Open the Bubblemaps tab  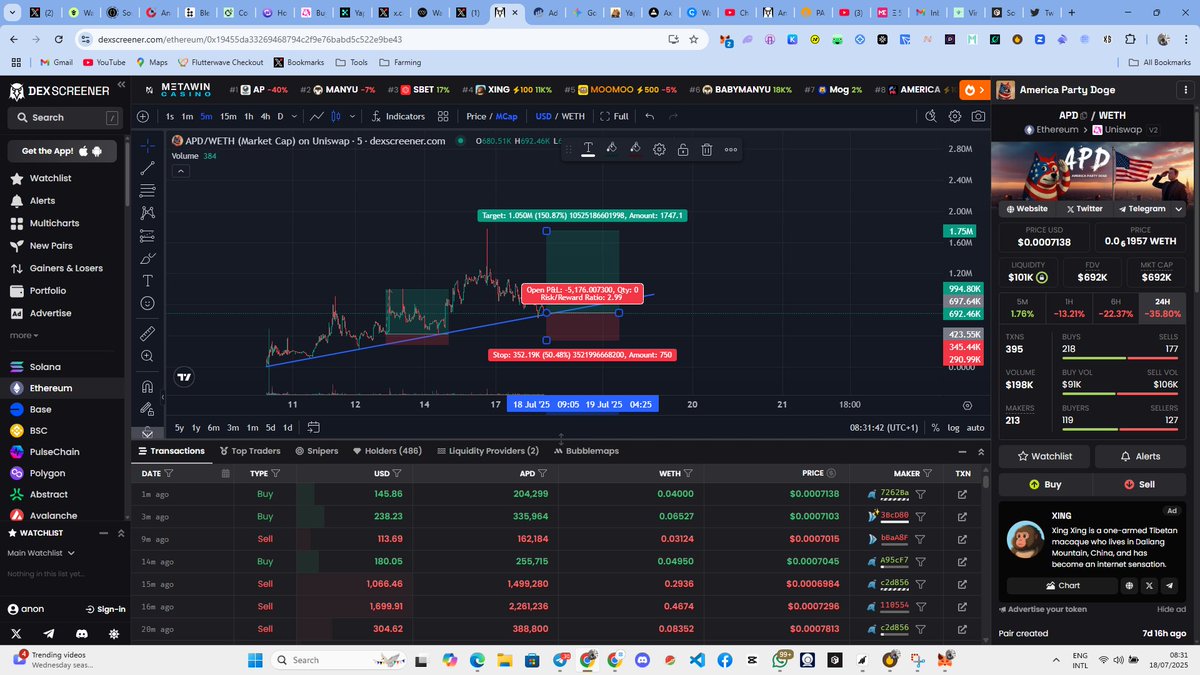click(587, 451)
